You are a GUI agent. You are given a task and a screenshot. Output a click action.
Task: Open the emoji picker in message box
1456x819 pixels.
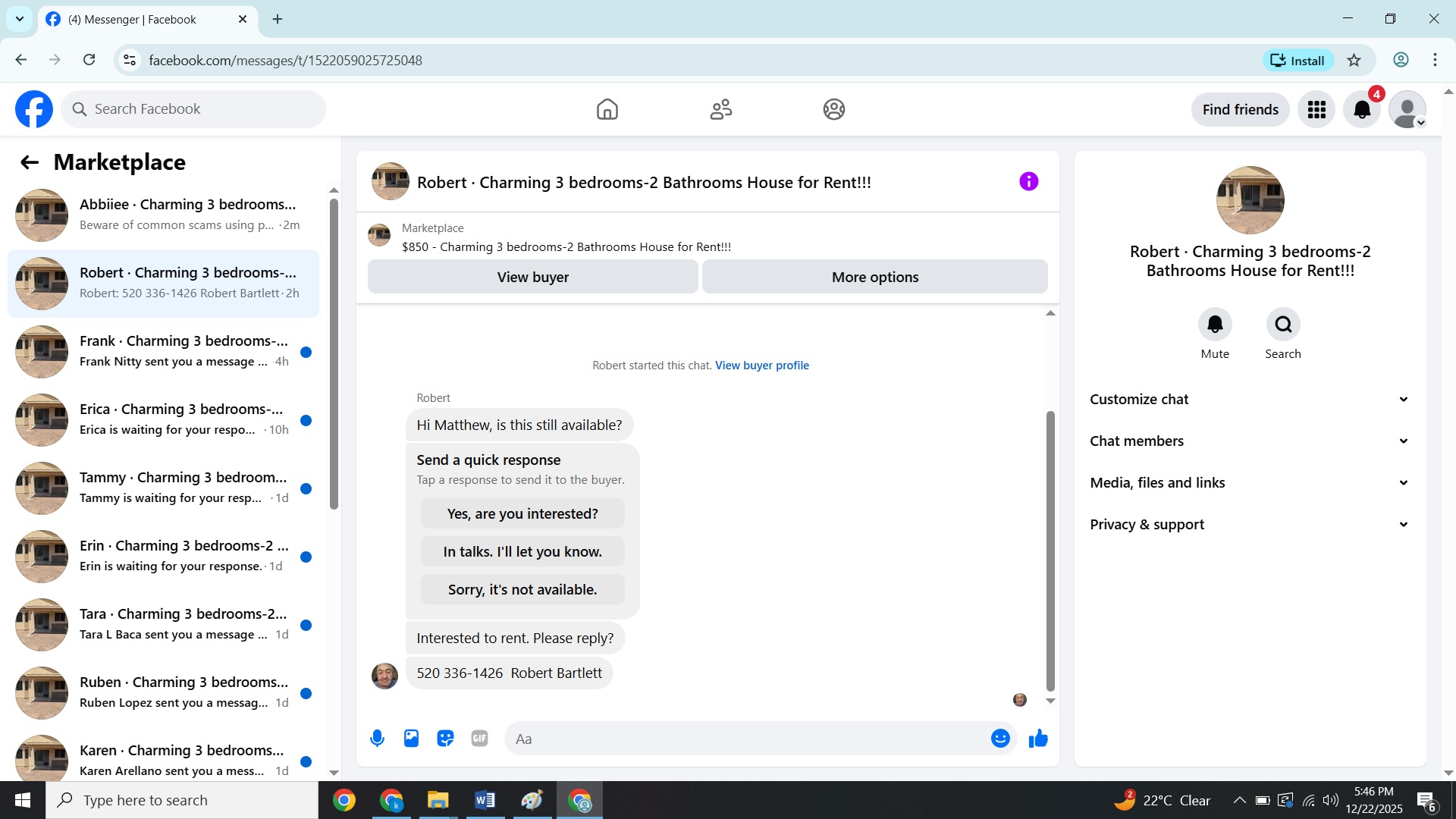click(x=1000, y=738)
